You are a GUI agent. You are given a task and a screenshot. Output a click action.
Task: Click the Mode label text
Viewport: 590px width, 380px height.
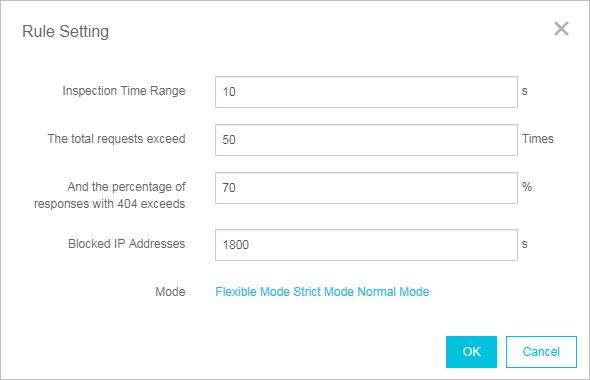[x=170, y=292]
